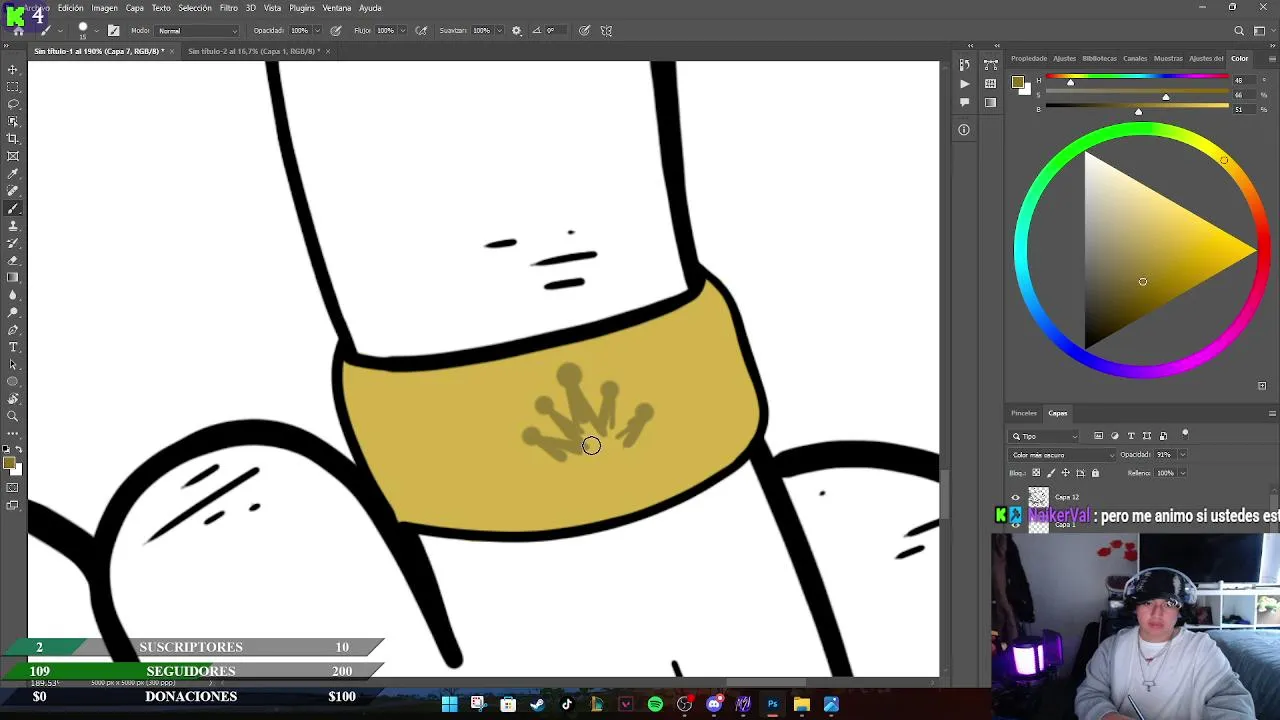
Task: Toggle pressure for size button
Action: 584,30
